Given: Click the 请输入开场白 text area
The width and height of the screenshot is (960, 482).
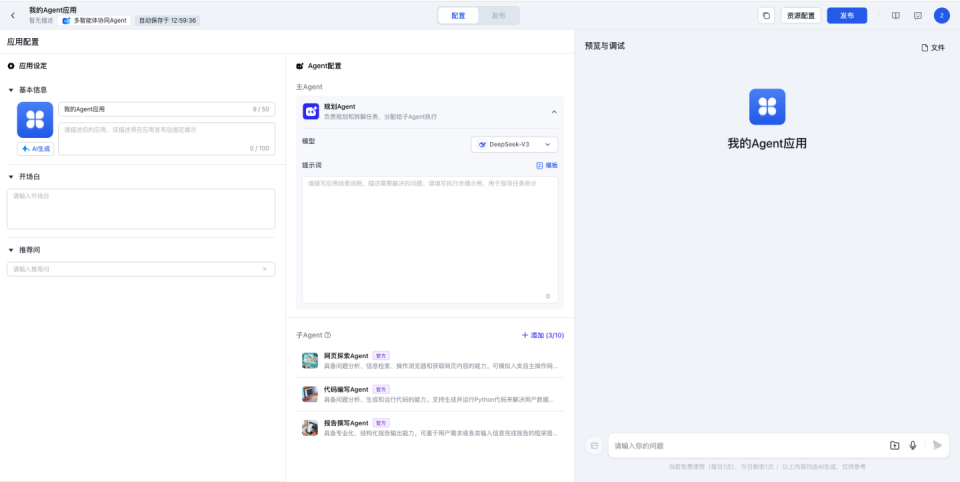Looking at the screenshot, I should pyautogui.click(x=140, y=208).
